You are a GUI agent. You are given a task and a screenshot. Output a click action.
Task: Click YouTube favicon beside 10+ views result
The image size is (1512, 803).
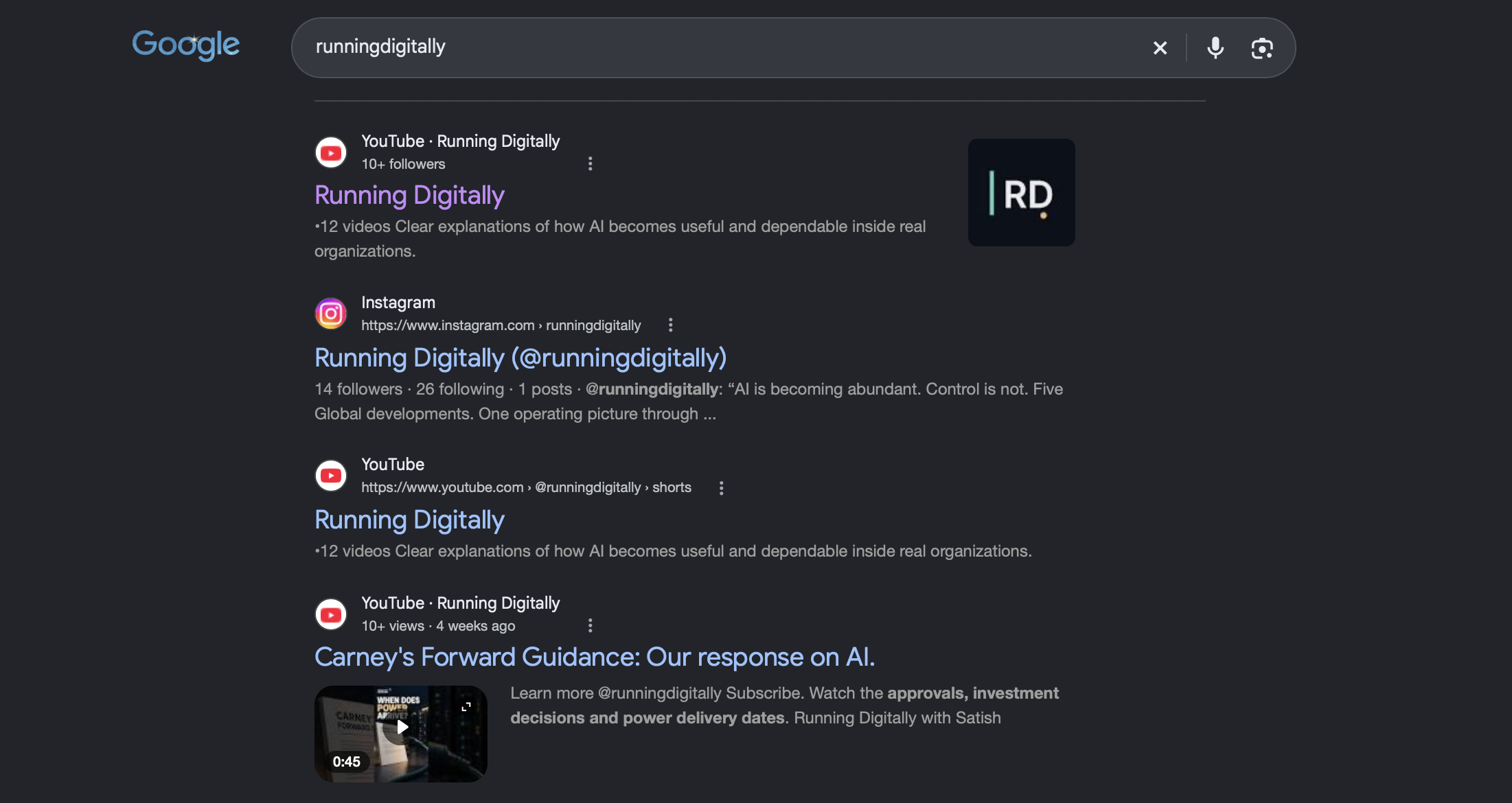coord(331,614)
